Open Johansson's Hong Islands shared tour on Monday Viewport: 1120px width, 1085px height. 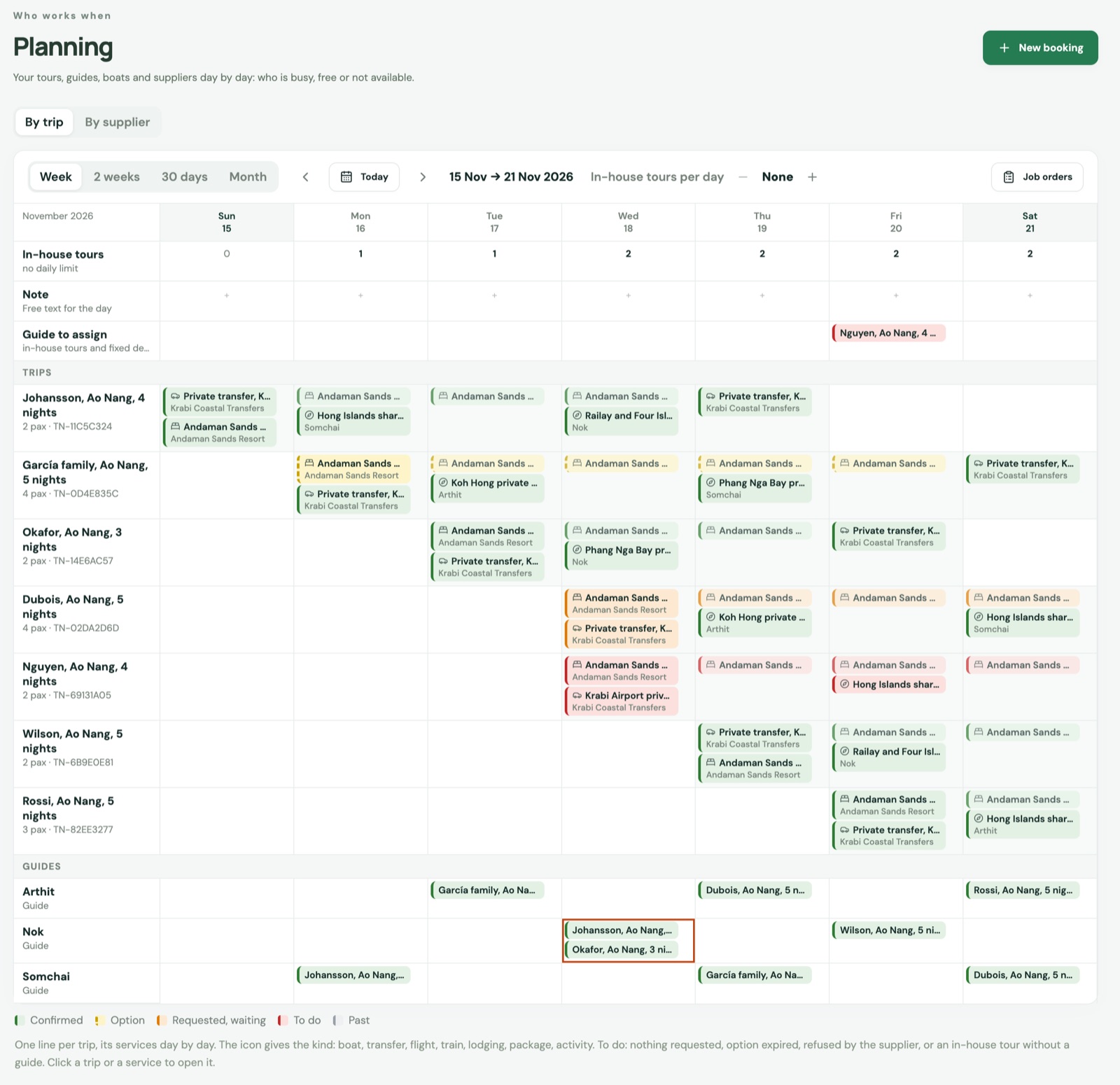click(x=353, y=421)
